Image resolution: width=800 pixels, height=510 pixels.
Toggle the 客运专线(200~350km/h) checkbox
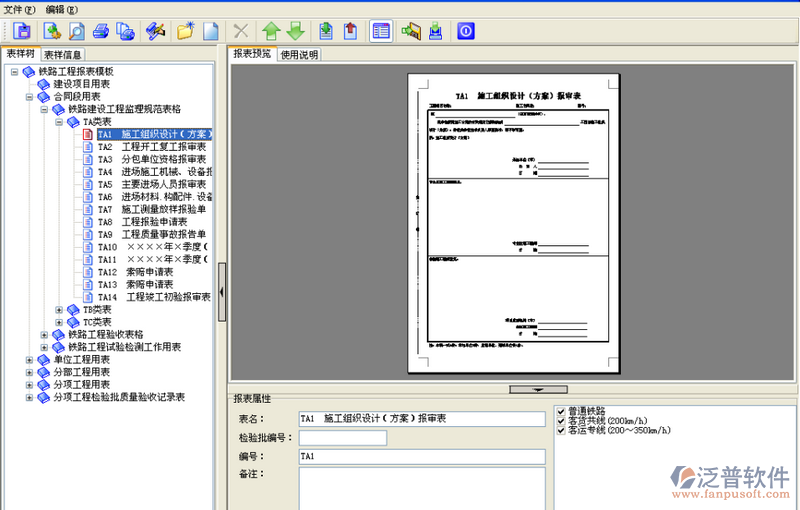(560, 431)
